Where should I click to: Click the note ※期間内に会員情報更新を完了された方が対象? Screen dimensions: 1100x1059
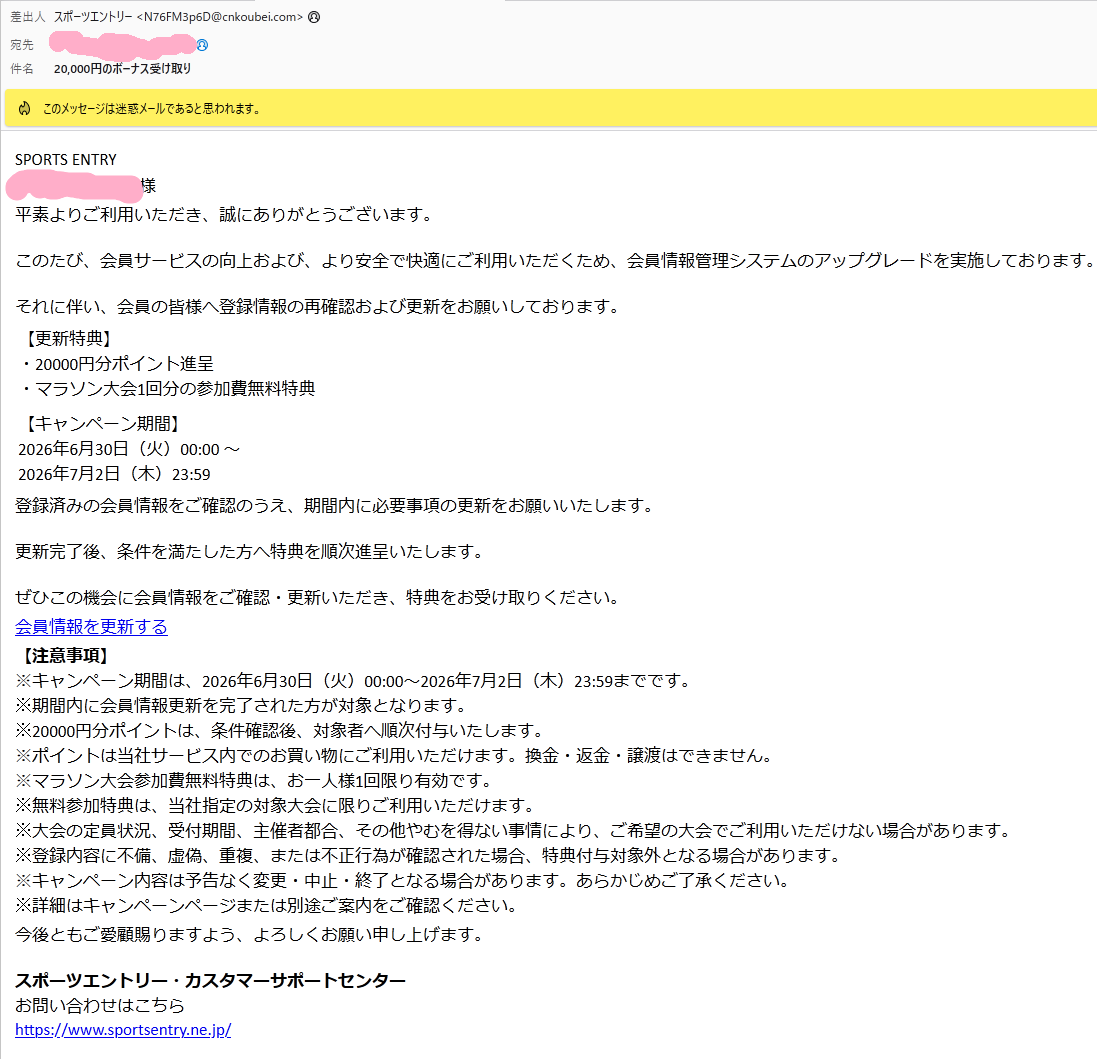click(241, 706)
